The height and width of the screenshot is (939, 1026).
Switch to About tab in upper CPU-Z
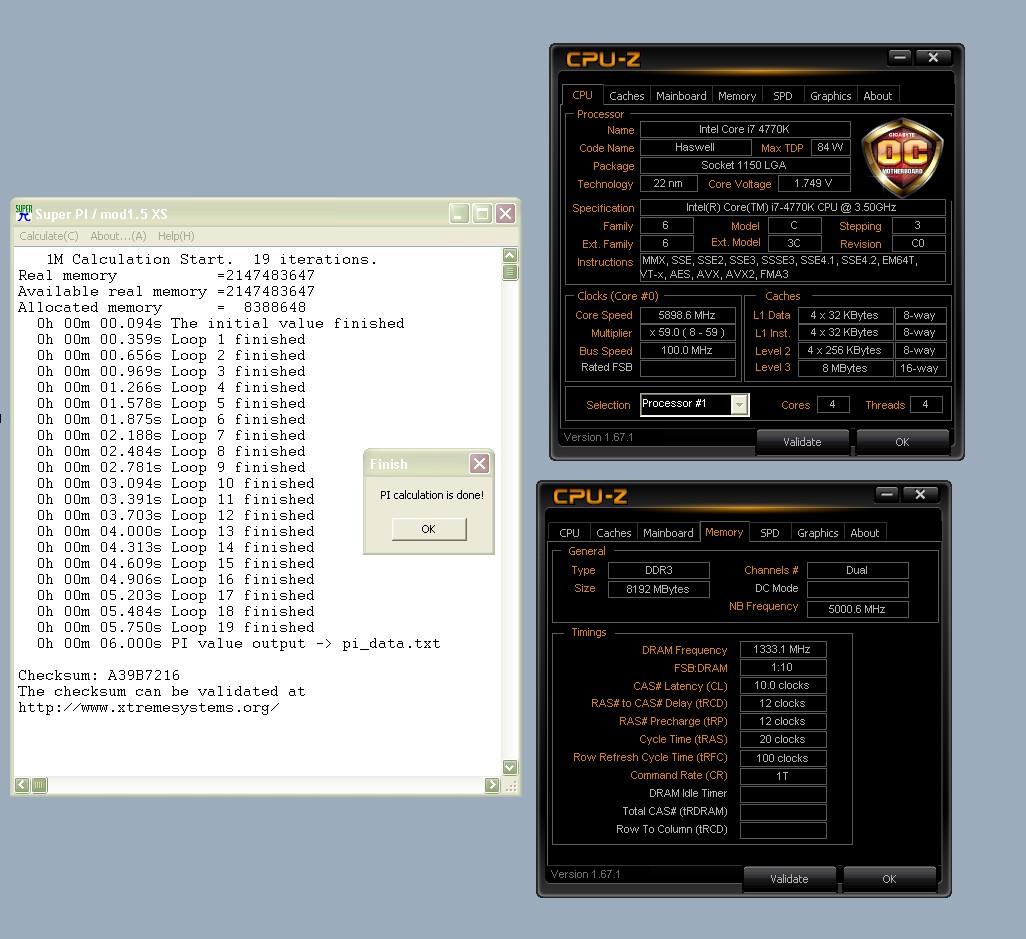pos(877,96)
